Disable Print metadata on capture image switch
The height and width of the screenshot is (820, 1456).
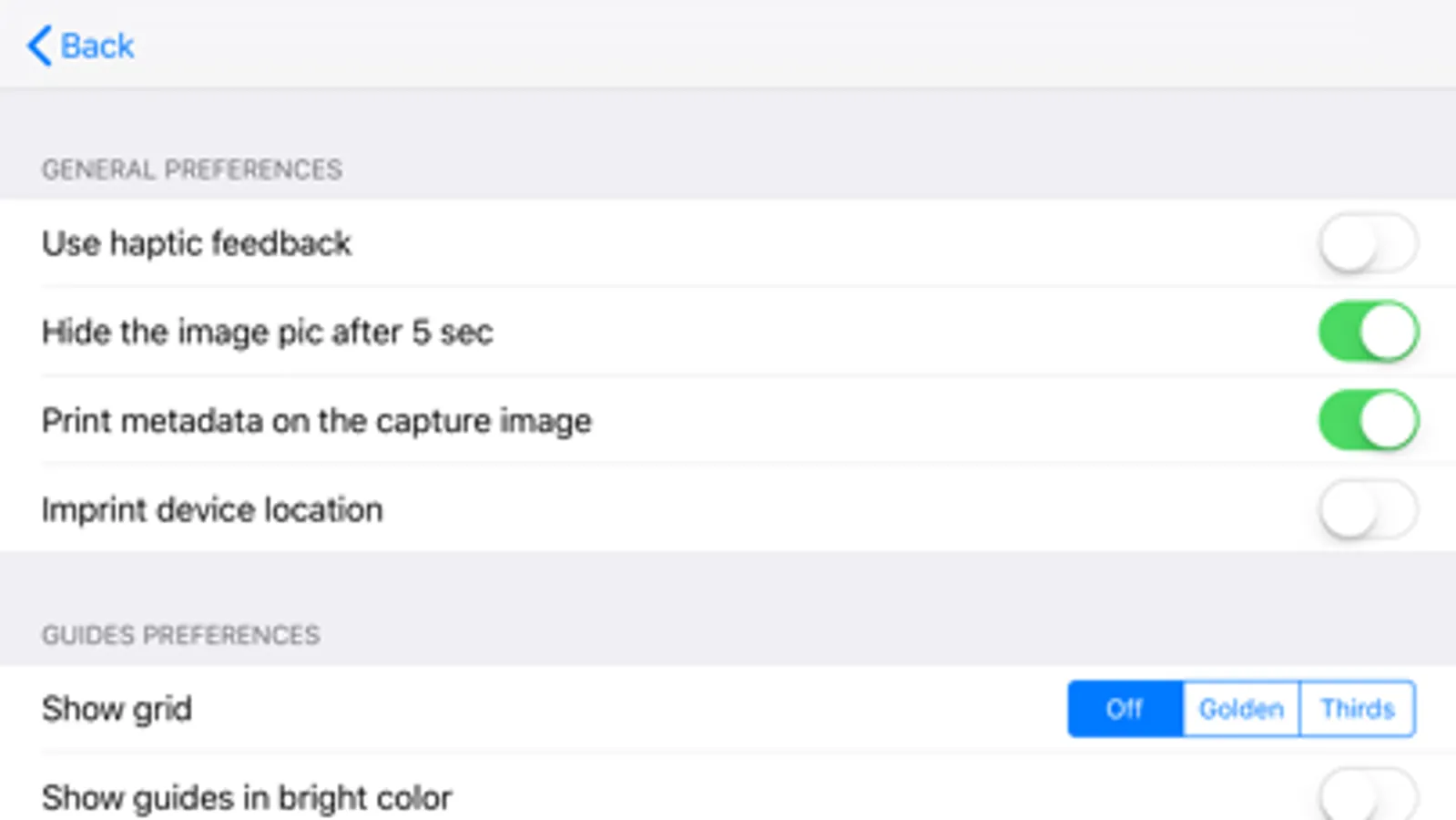point(1368,420)
